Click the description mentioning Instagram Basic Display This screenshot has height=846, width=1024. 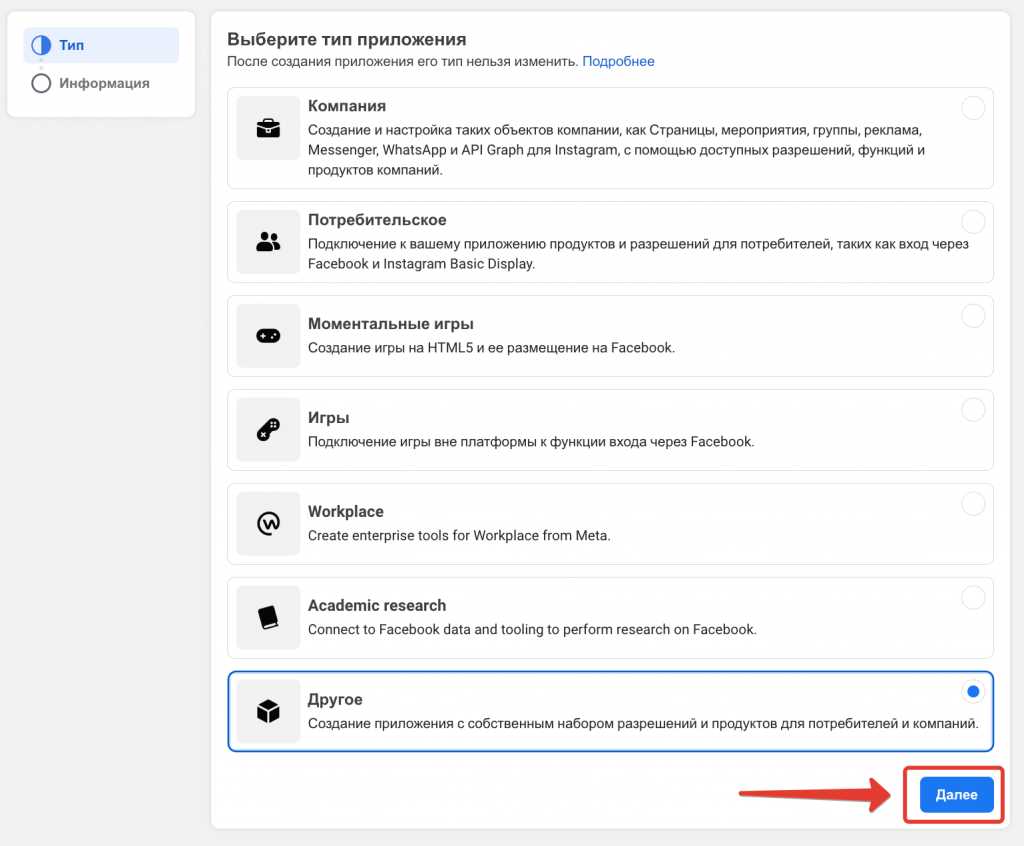(x=638, y=254)
